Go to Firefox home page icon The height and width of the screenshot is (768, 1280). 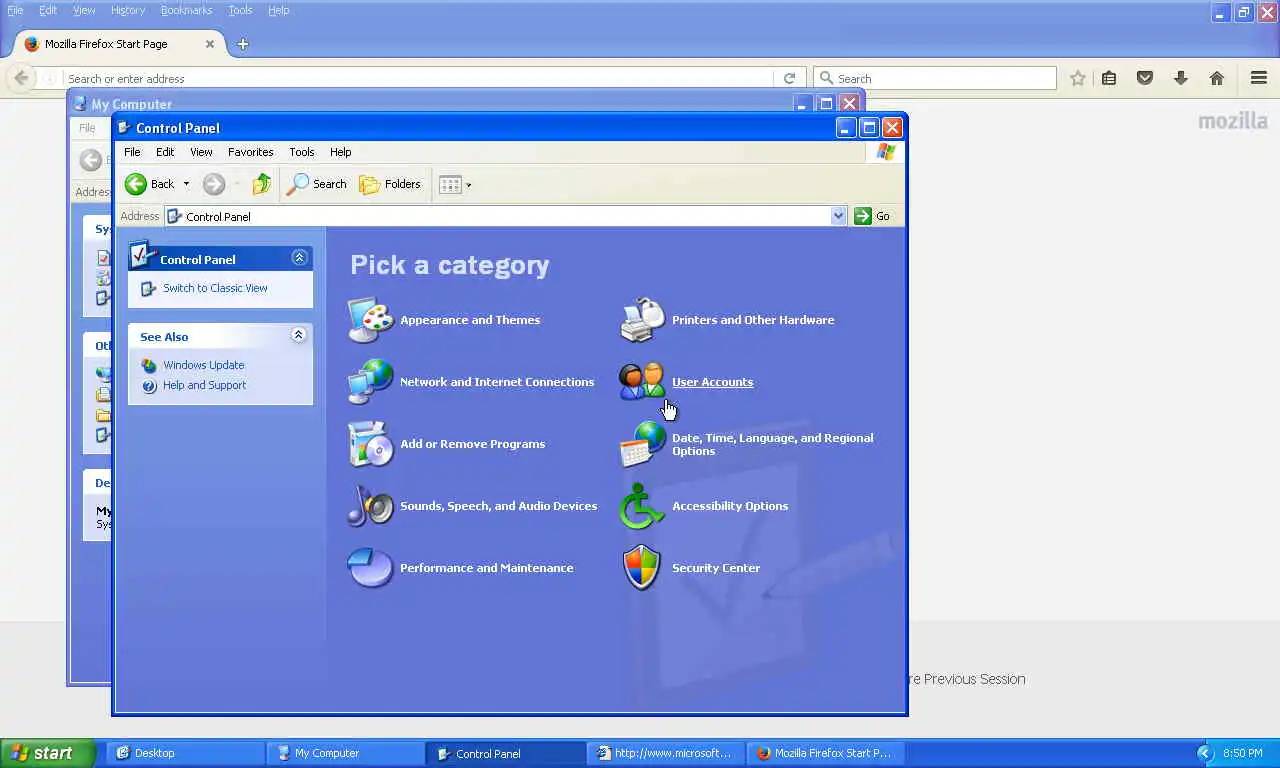1217,78
